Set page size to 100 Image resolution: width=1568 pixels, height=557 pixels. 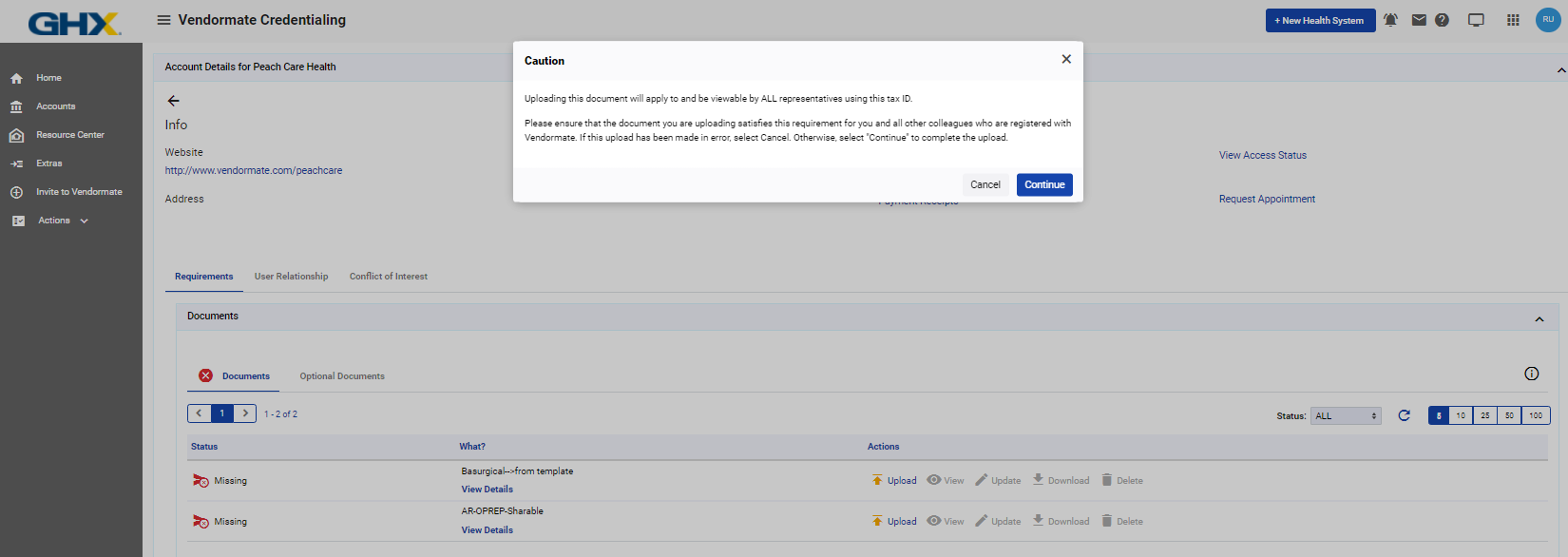[x=1536, y=415]
